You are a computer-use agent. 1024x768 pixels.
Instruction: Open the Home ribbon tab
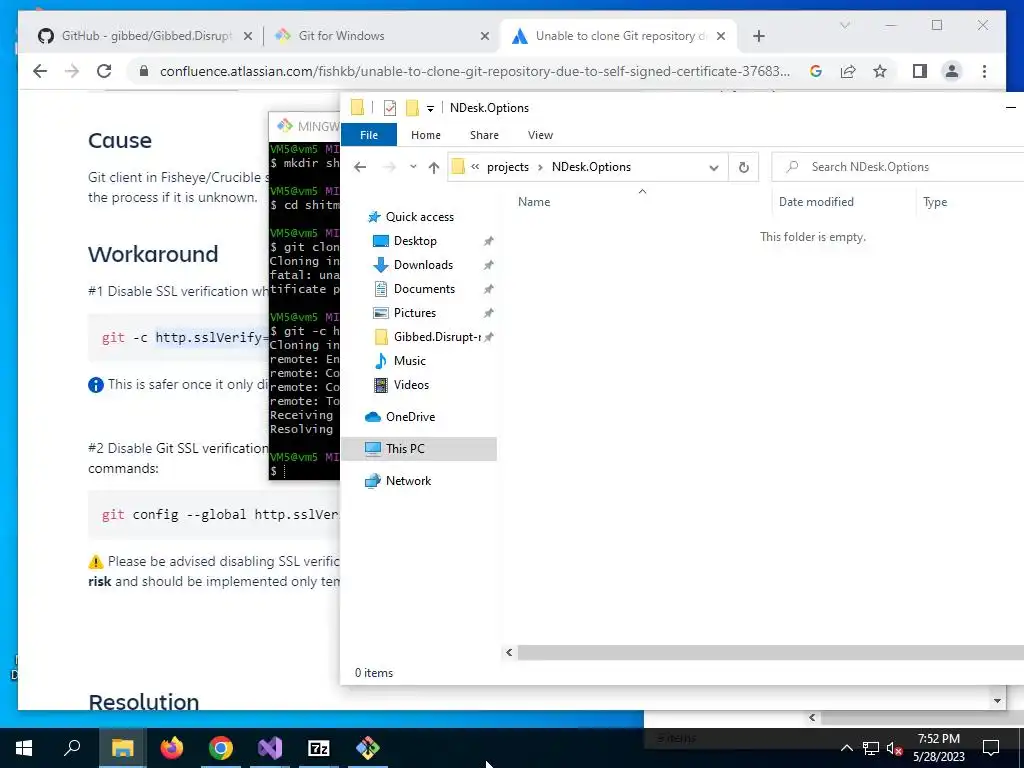point(426,135)
